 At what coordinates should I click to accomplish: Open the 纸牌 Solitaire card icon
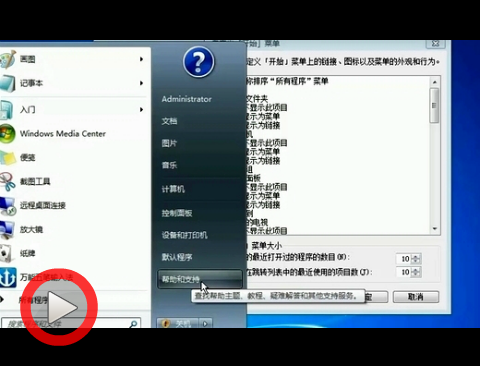pos(7,254)
